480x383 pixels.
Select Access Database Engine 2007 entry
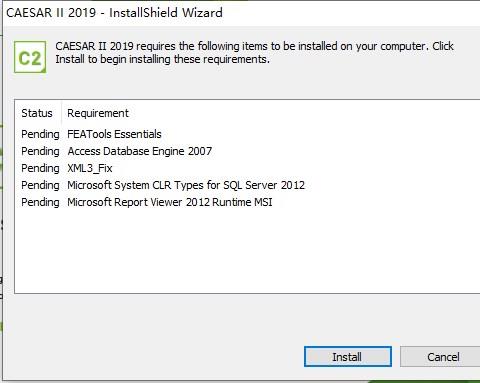(x=140, y=151)
